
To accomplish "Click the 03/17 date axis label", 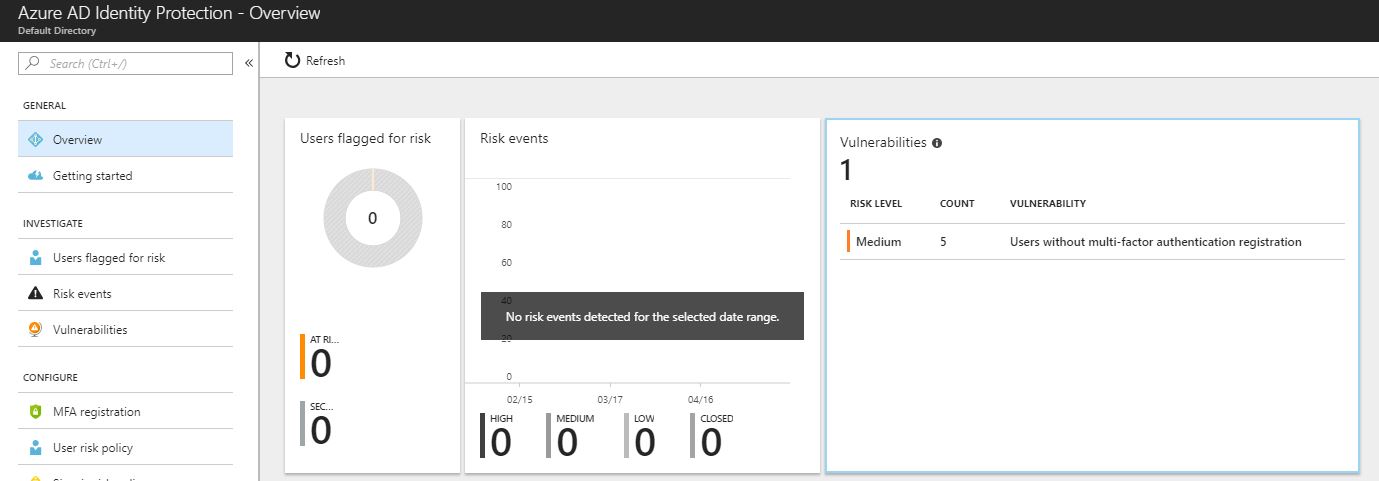I will click(x=610, y=399).
